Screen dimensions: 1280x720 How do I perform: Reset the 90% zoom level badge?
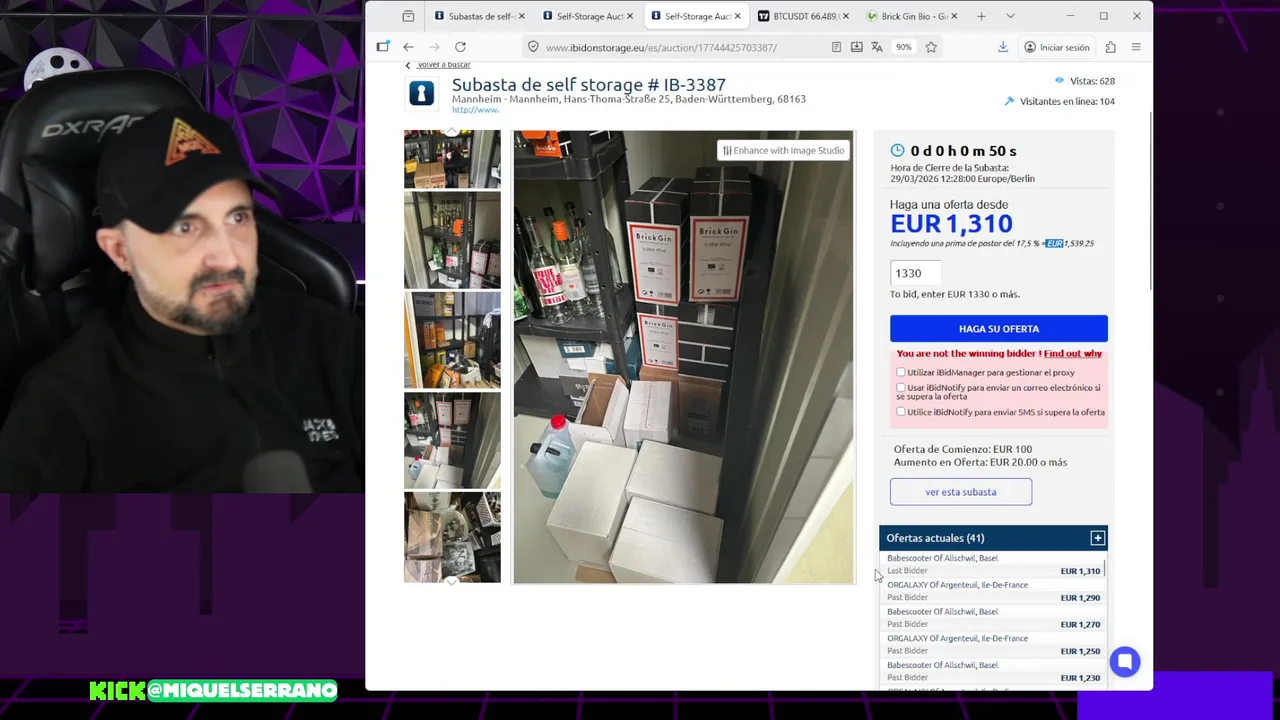click(x=903, y=47)
